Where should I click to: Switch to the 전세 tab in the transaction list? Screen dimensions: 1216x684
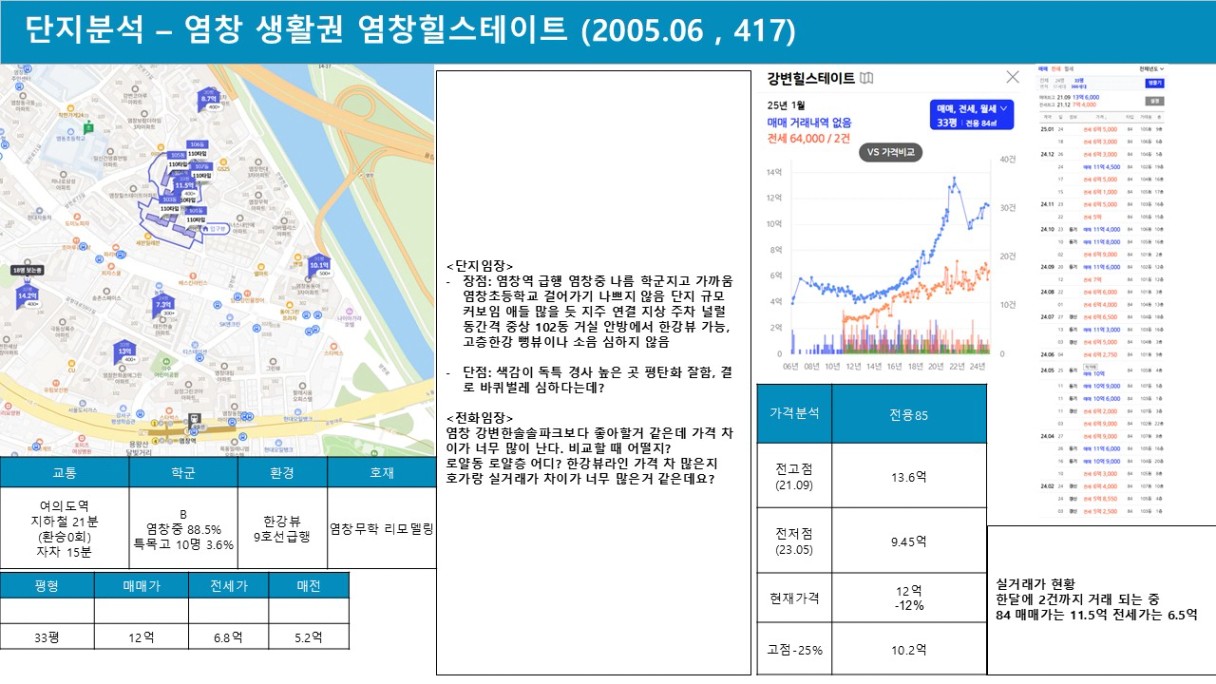[x=1056, y=69]
